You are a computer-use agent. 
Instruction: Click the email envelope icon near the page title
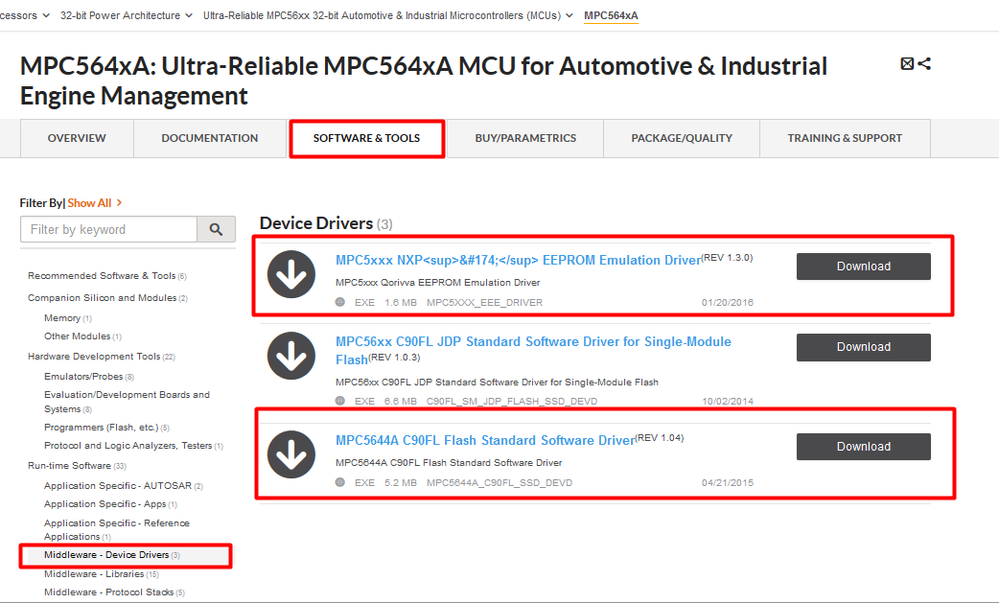[907, 64]
